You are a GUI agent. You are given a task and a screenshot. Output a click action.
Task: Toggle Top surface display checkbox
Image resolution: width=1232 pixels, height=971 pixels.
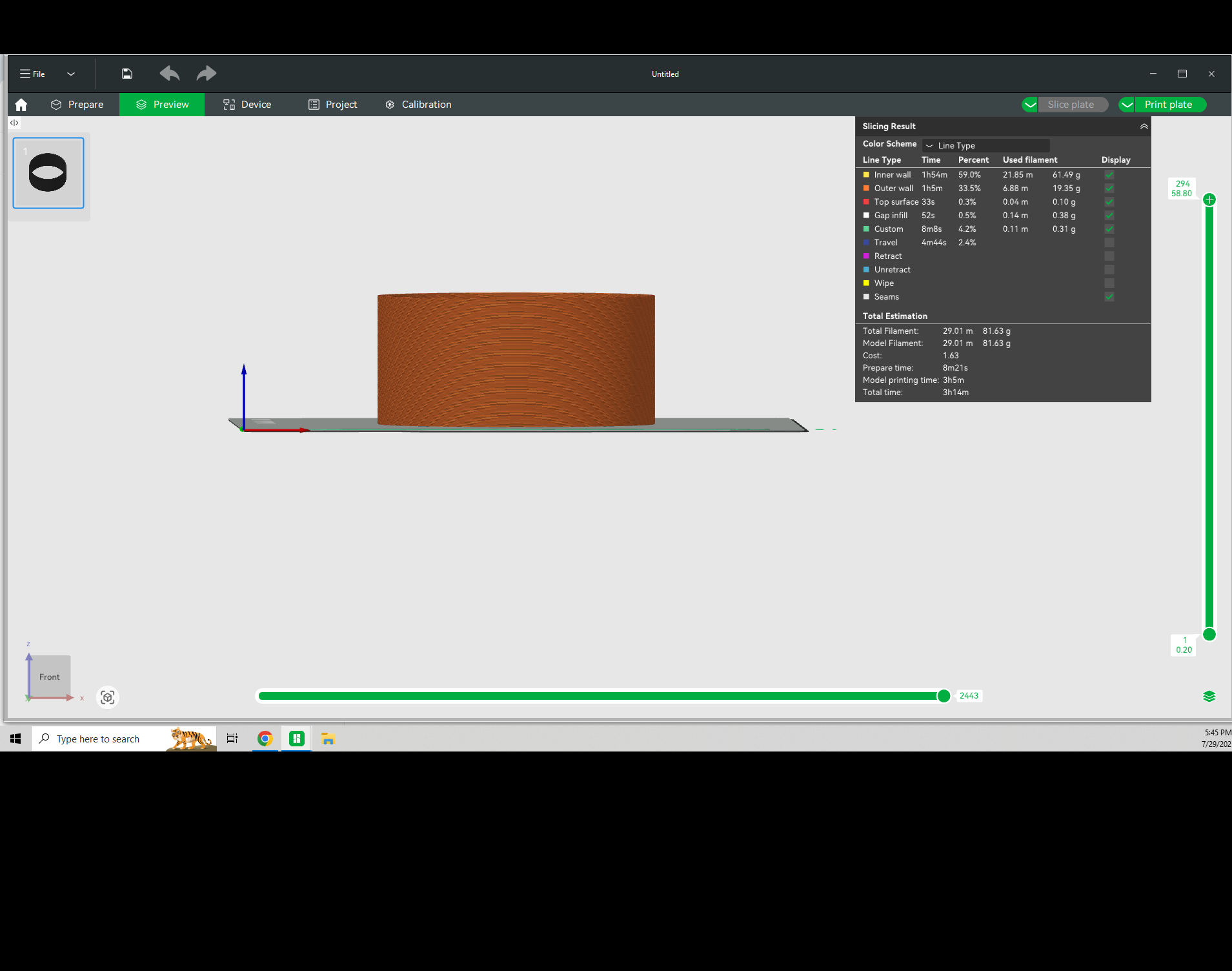pos(1109,202)
